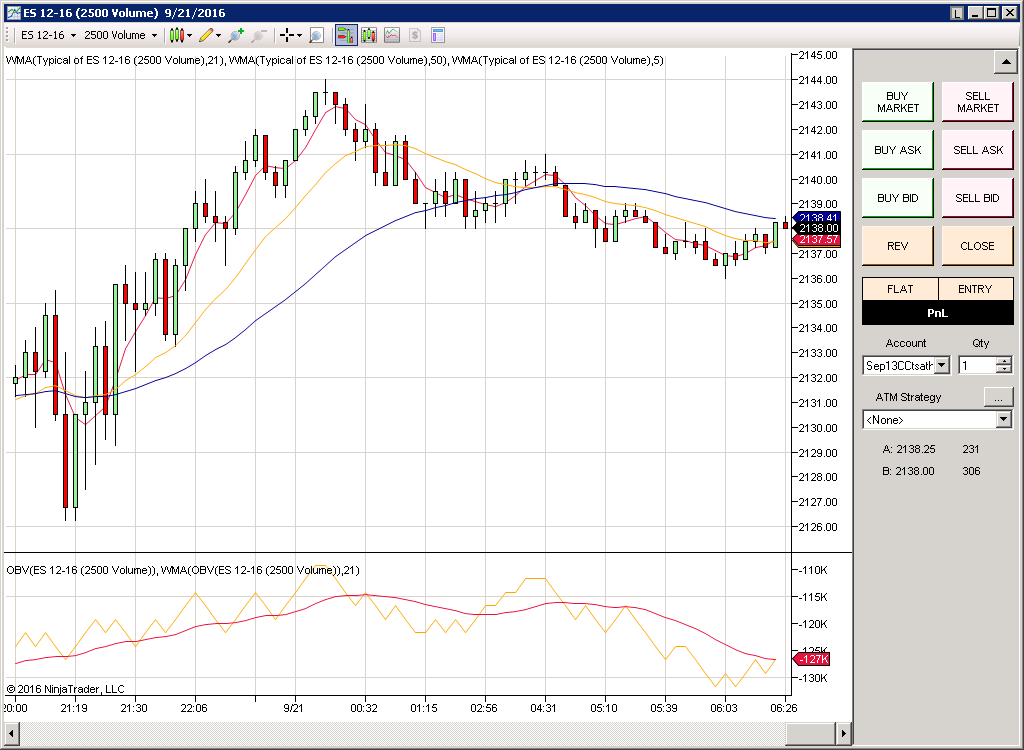
Task: Click the BUY MARKET button
Action: click(x=897, y=102)
